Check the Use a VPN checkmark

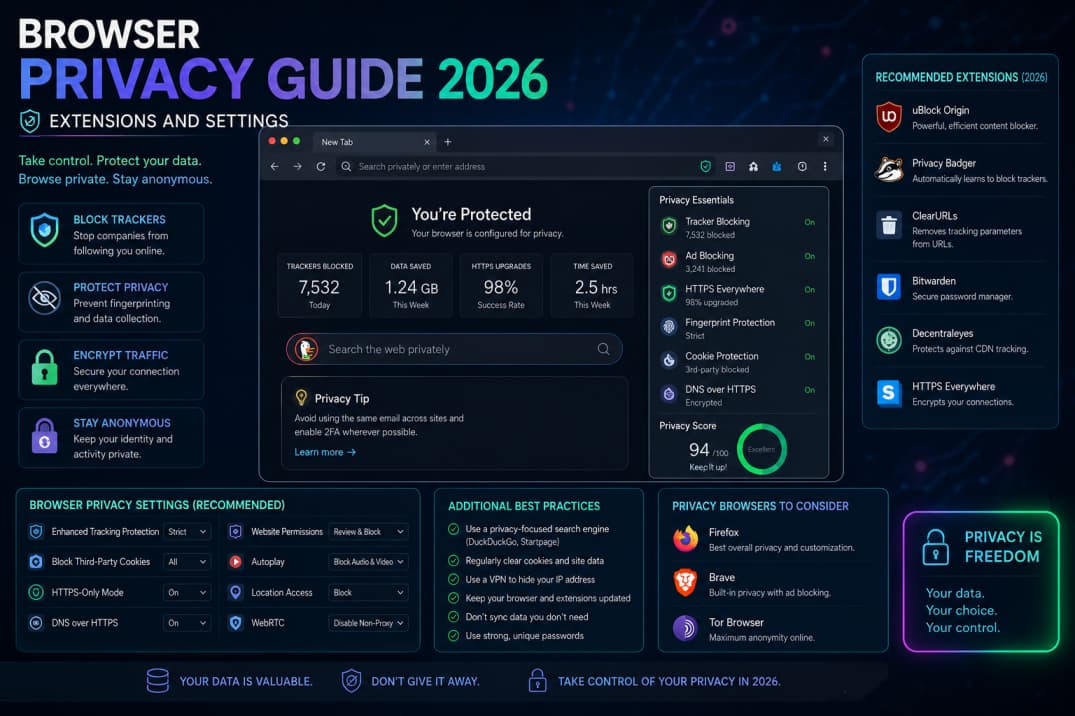(x=453, y=580)
